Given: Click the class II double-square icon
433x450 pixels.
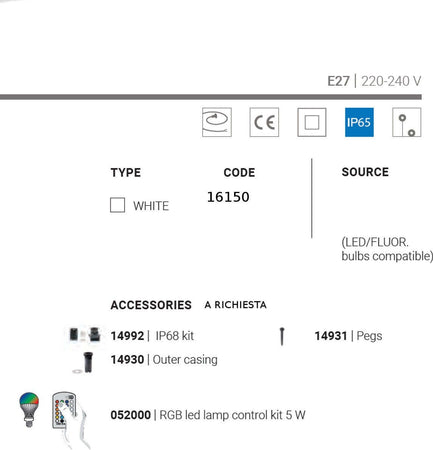Looking at the screenshot, I should coord(312,122).
